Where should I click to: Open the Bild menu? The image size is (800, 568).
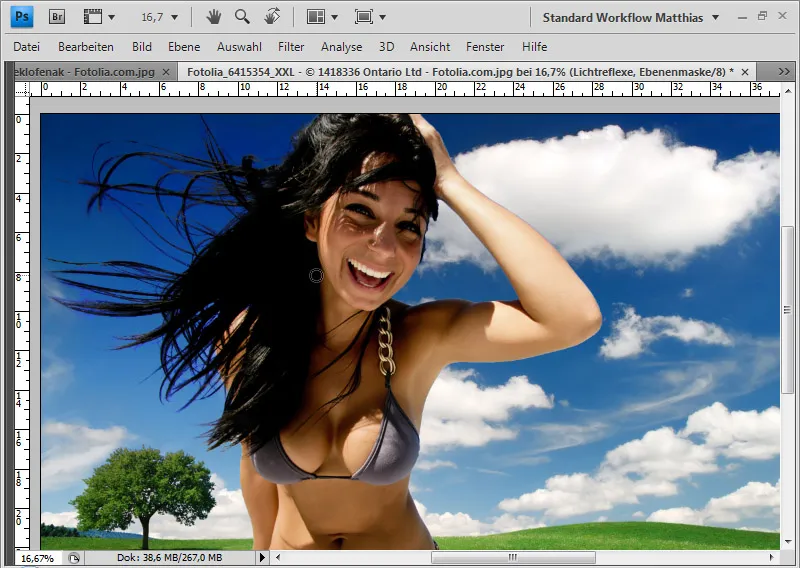(x=142, y=47)
